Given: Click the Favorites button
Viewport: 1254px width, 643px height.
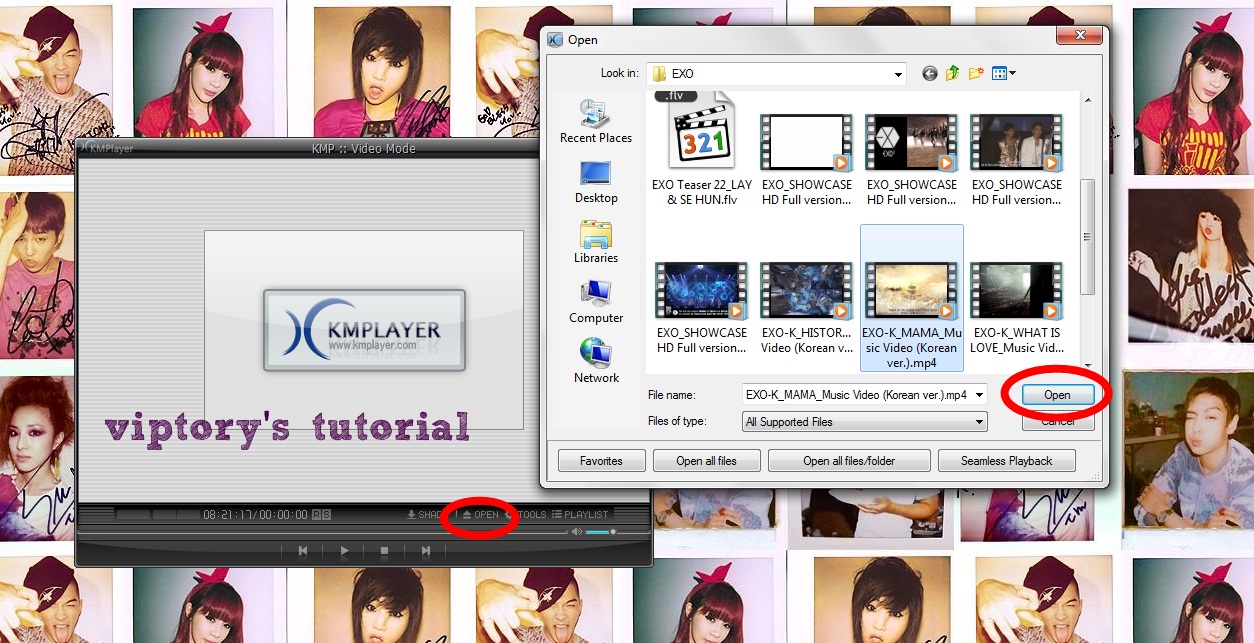Looking at the screenshot, I should pyautogui.click(x=601, y=461).
